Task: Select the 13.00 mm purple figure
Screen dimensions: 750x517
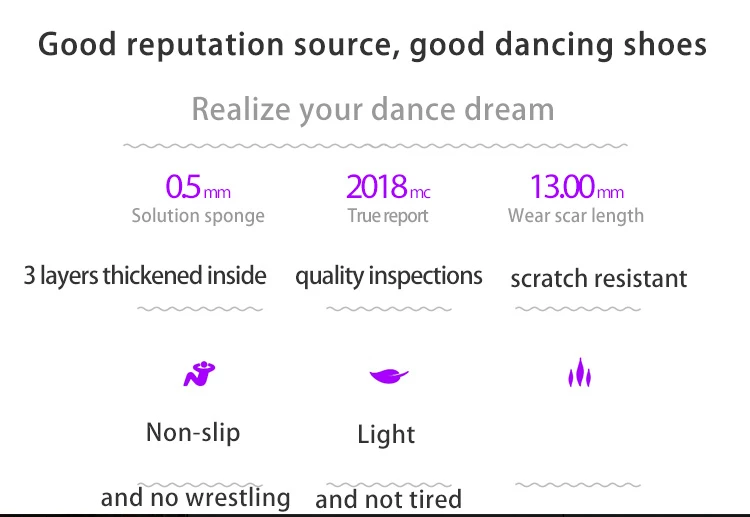Action: [577, 187]
